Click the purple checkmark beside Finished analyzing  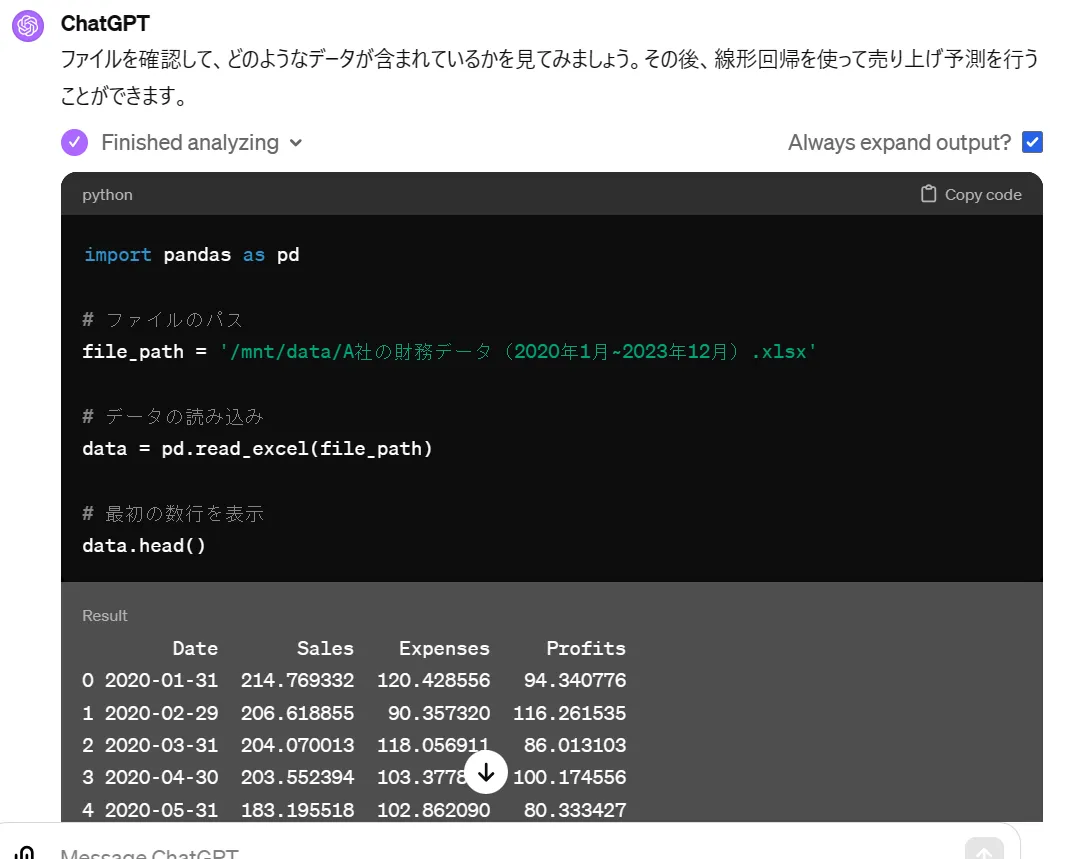(x=73, y=142)
